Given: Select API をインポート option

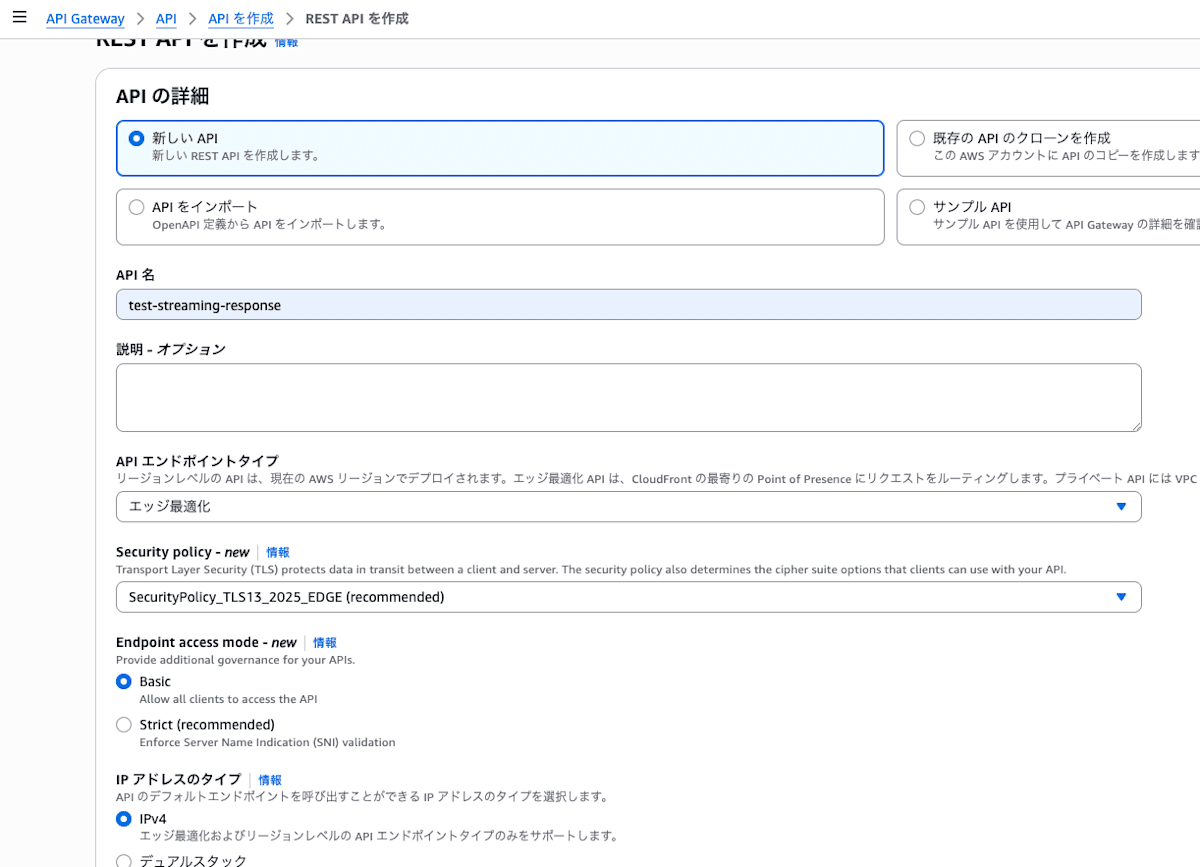Looking at the screenshot, I should (136, 207).
